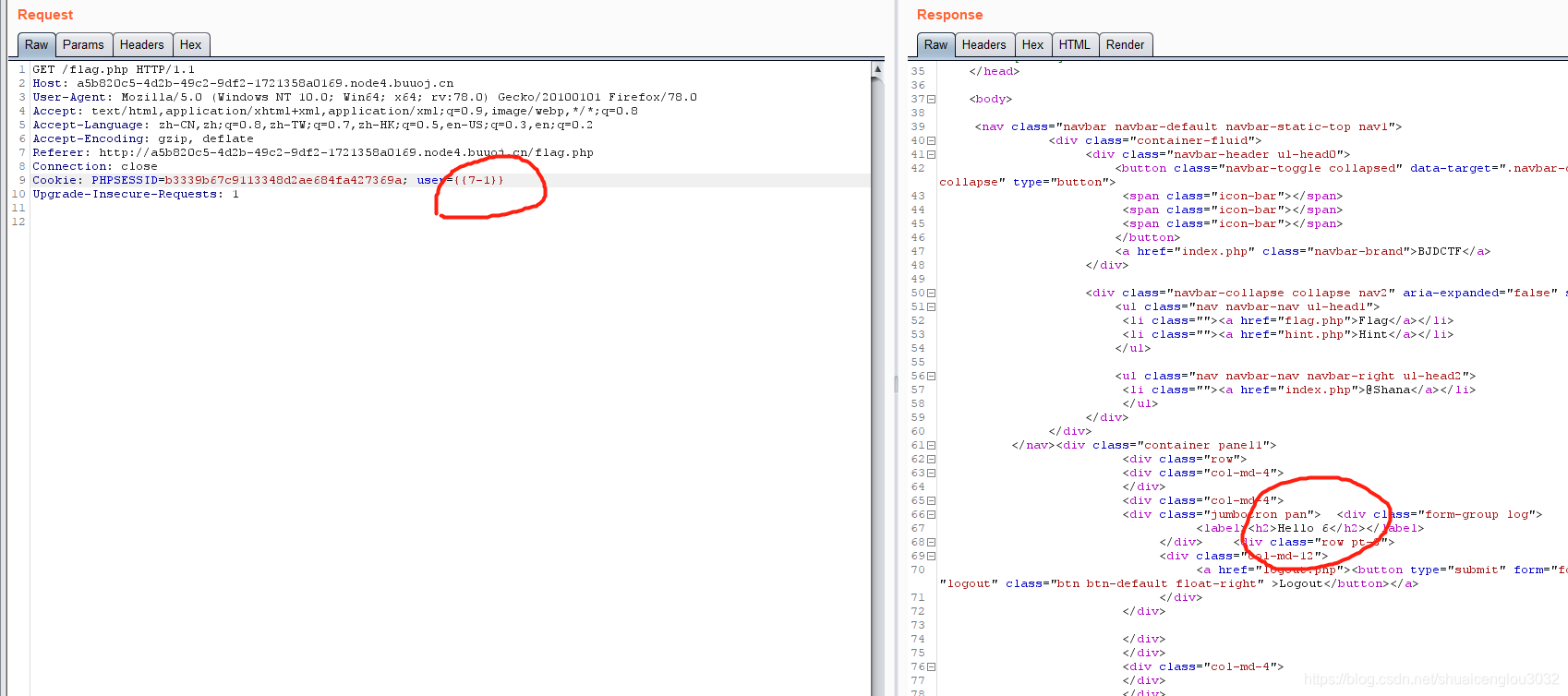Click the '</head>' line in the response

pos(995,71)
